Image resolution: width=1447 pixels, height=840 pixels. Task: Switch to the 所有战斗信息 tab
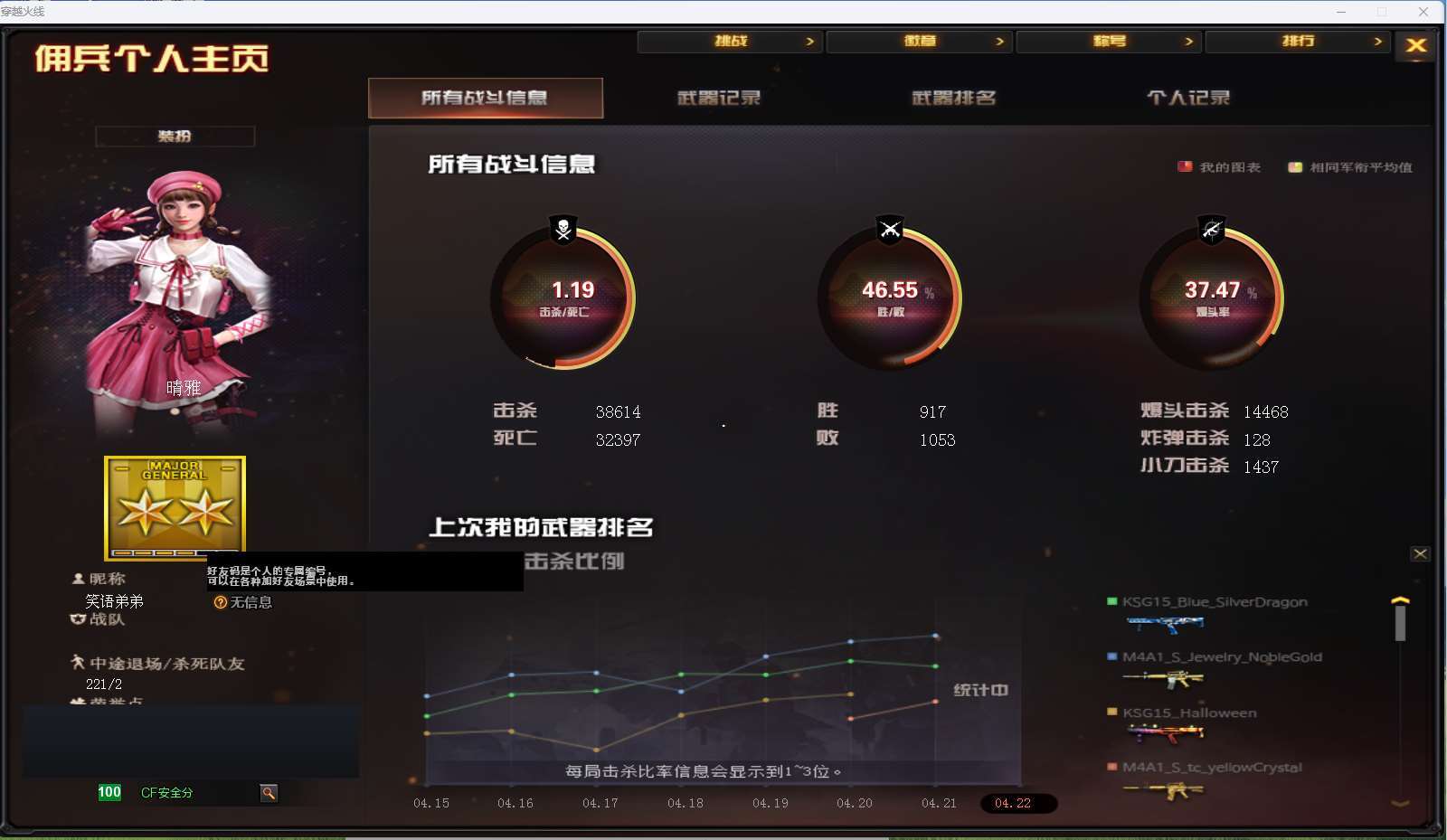click(486, 98)
